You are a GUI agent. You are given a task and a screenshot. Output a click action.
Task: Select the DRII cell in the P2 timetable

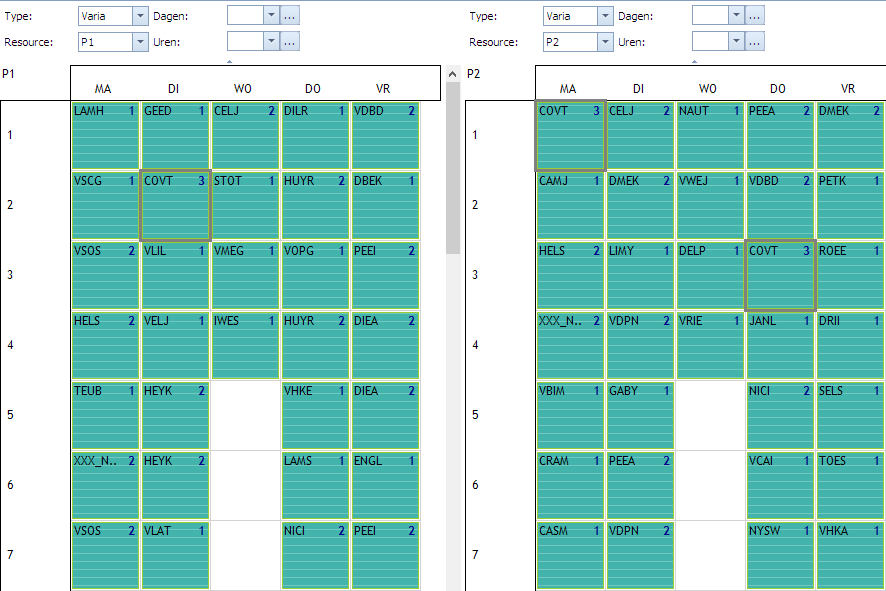(x=850, y=346)
